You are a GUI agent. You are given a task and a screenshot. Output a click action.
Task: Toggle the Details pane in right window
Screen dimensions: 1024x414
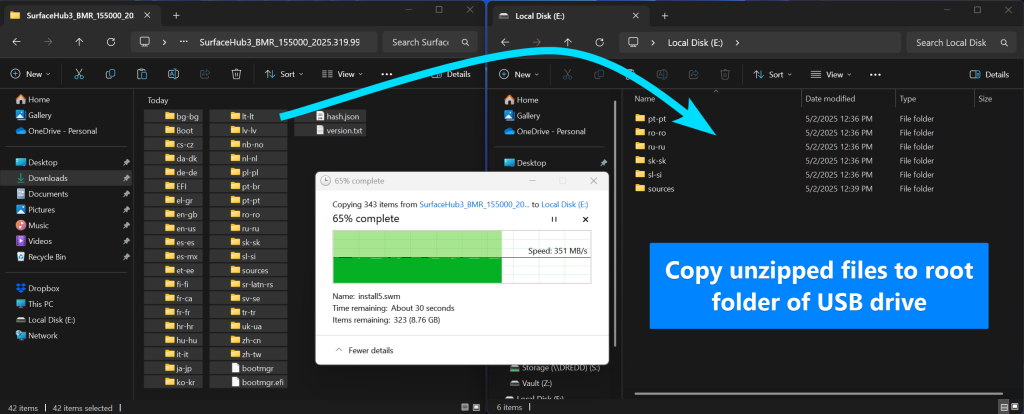[x=989, y=74]
